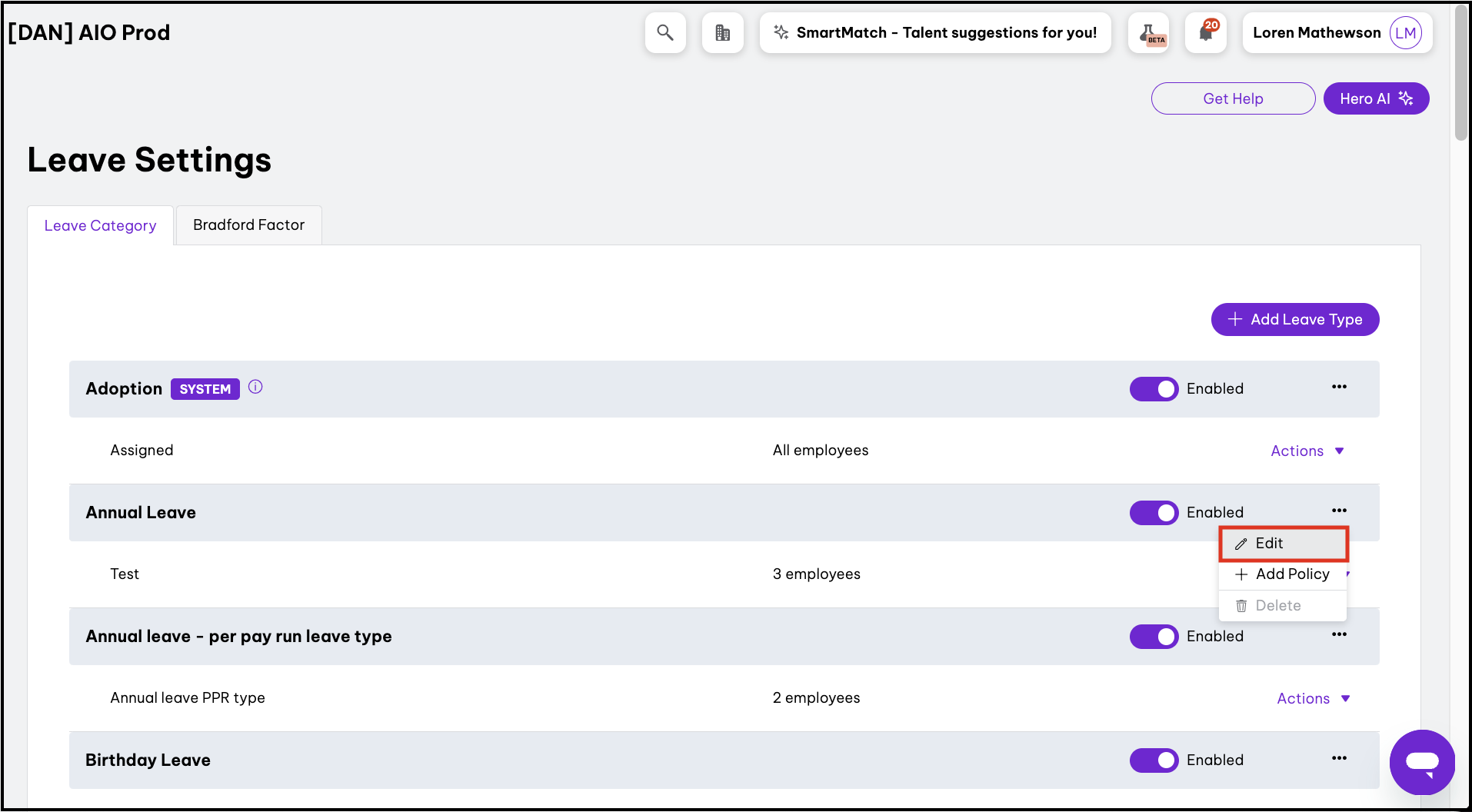Expand Actions dropdown for Annual leave PPR type
This screenshot has height=812, width=1472.
[1313, 699]
